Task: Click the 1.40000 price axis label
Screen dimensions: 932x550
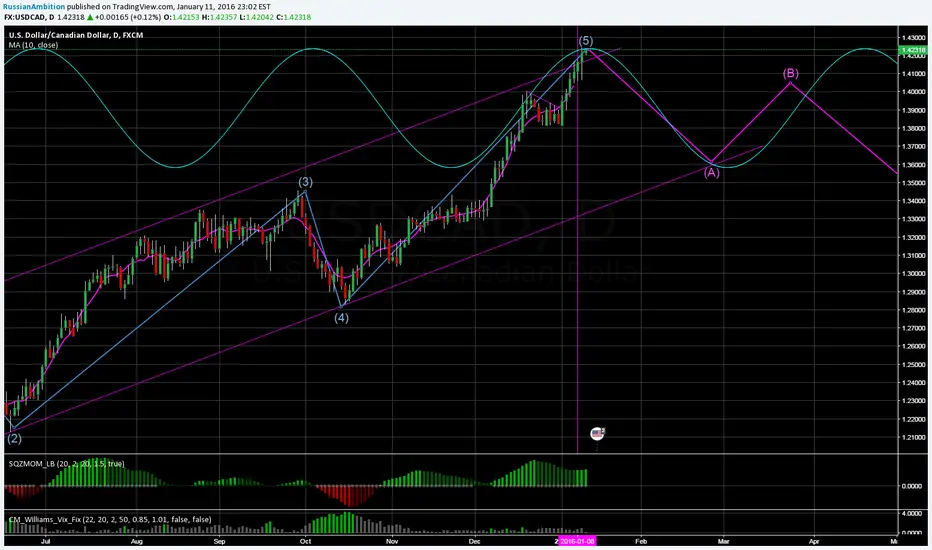Action: pos(914,92)
